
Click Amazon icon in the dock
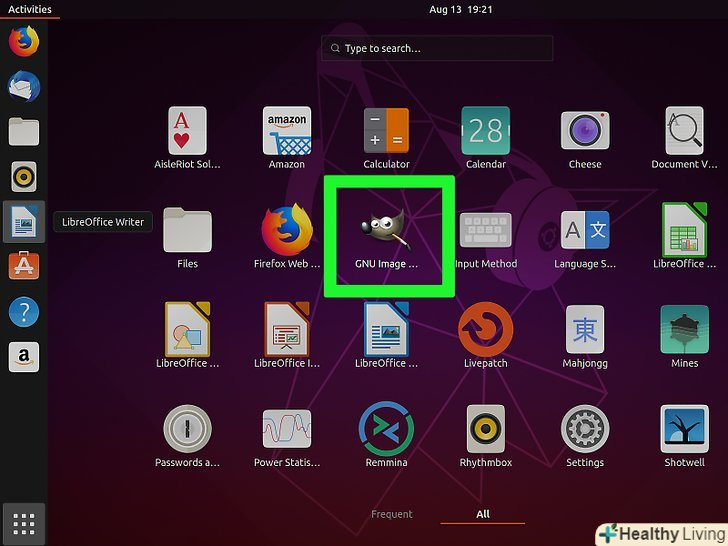24,357
